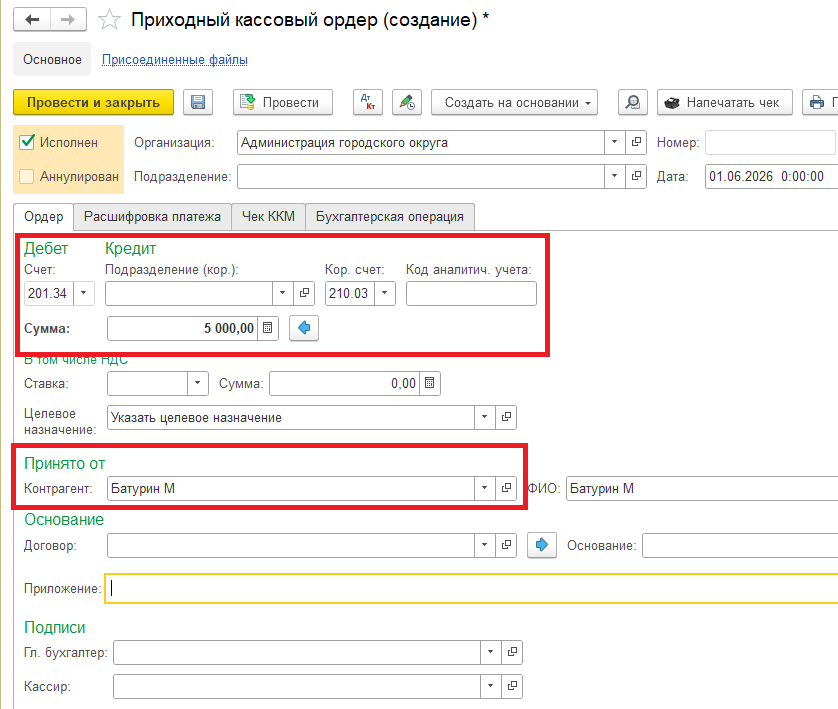Switch to Чек ККМ tab
This screenshot has height=709, width=838.
pyautogui.click(x=268, y=216)
